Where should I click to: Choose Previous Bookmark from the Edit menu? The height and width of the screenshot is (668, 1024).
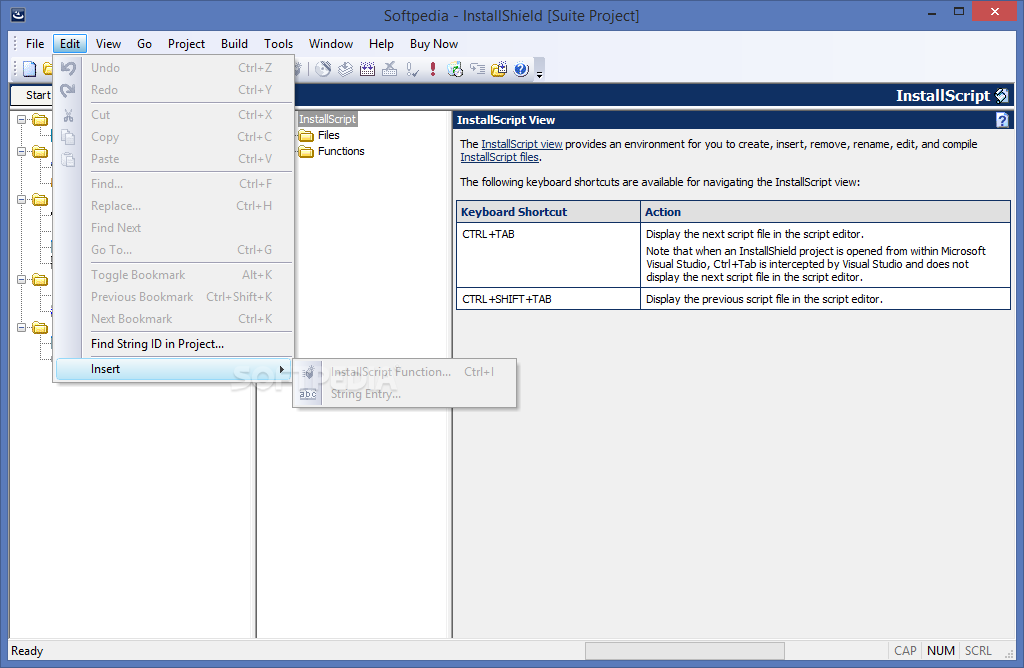click(x=174, y=297)
